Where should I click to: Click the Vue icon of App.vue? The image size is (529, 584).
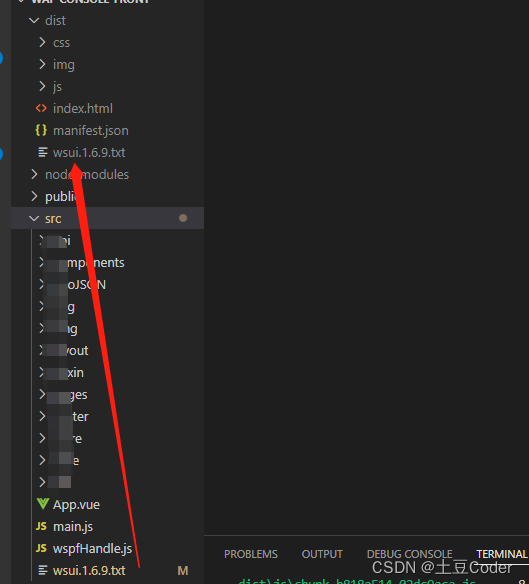click(x=43, y=504)
